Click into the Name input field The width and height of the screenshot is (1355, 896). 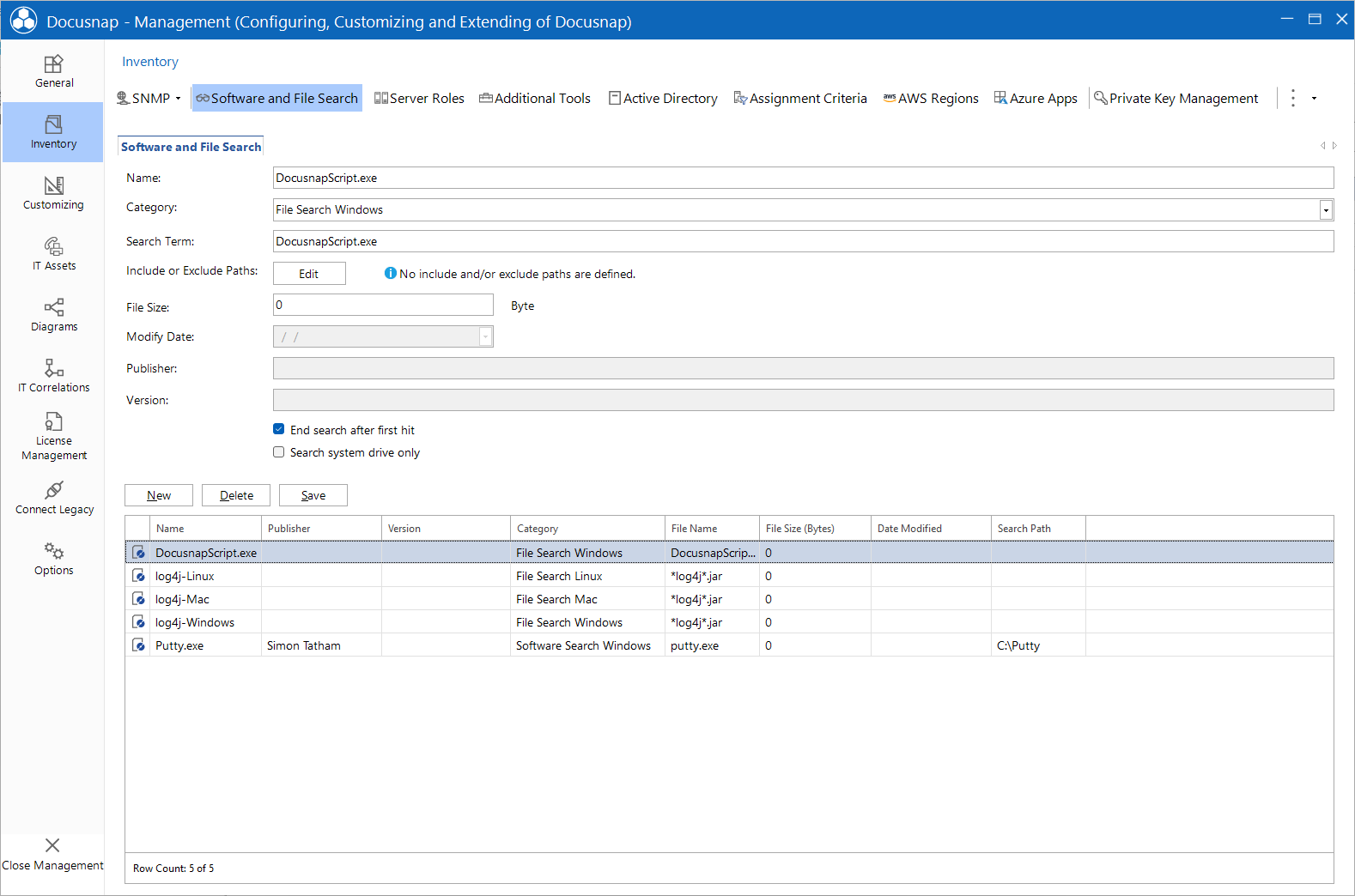803,178
